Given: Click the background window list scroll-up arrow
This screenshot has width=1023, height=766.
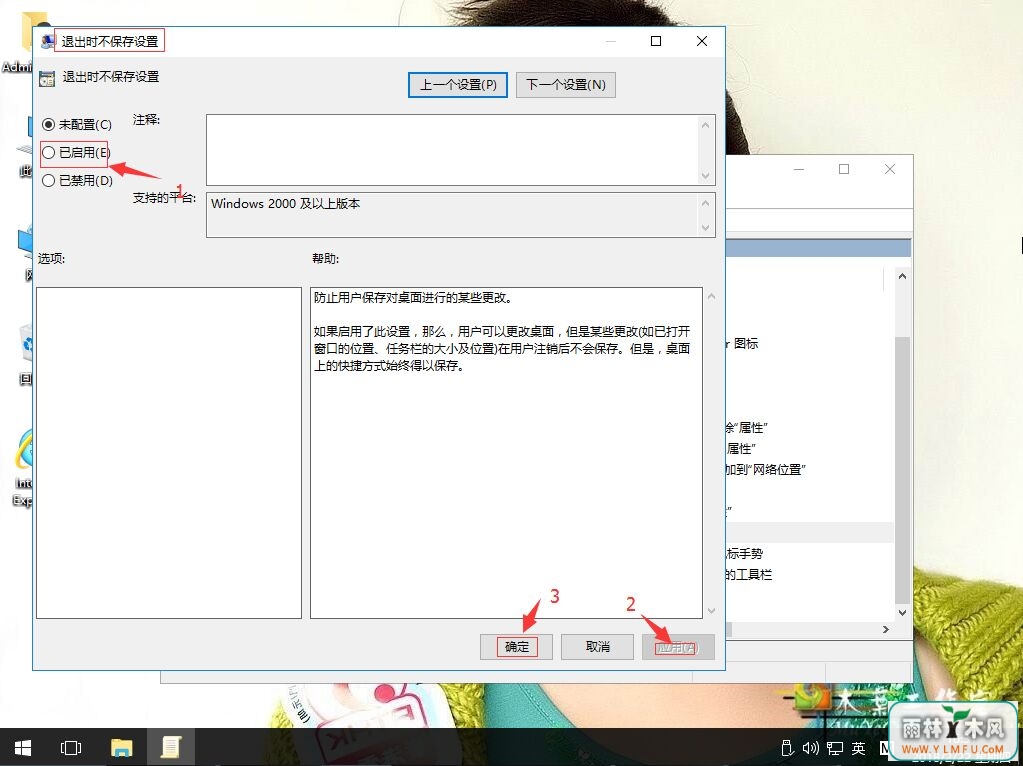Looking at the screenshot, I should tap(902, 276).
